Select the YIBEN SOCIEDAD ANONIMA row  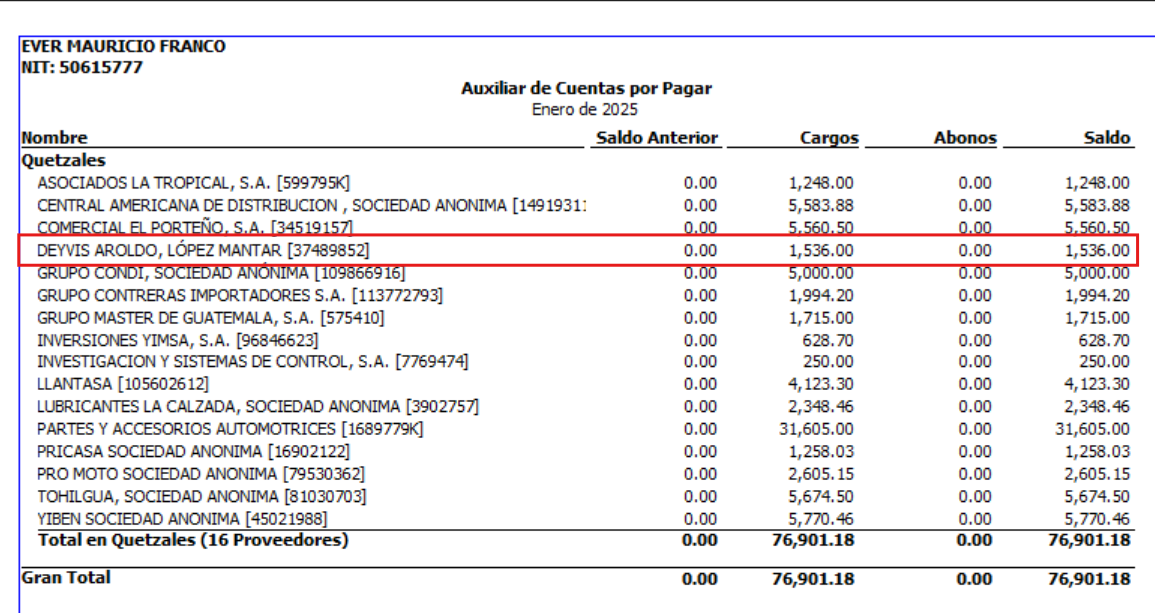182,519
